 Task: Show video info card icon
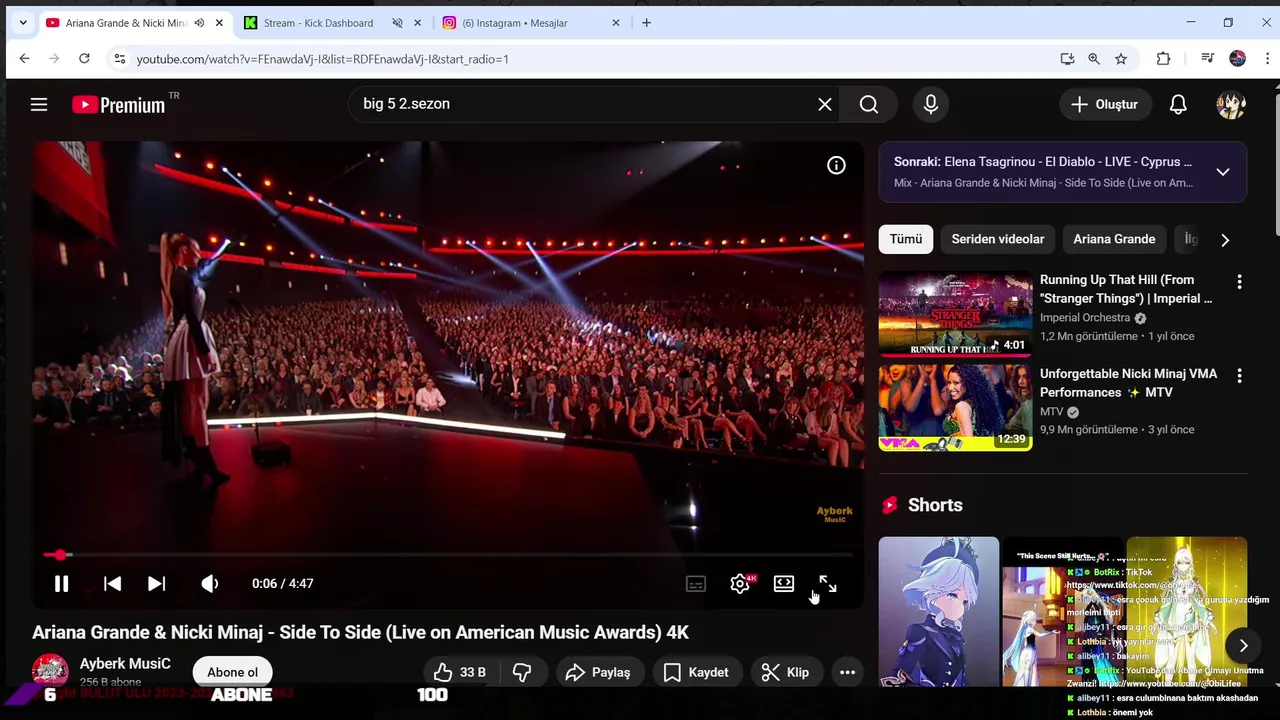click(836, 166)
